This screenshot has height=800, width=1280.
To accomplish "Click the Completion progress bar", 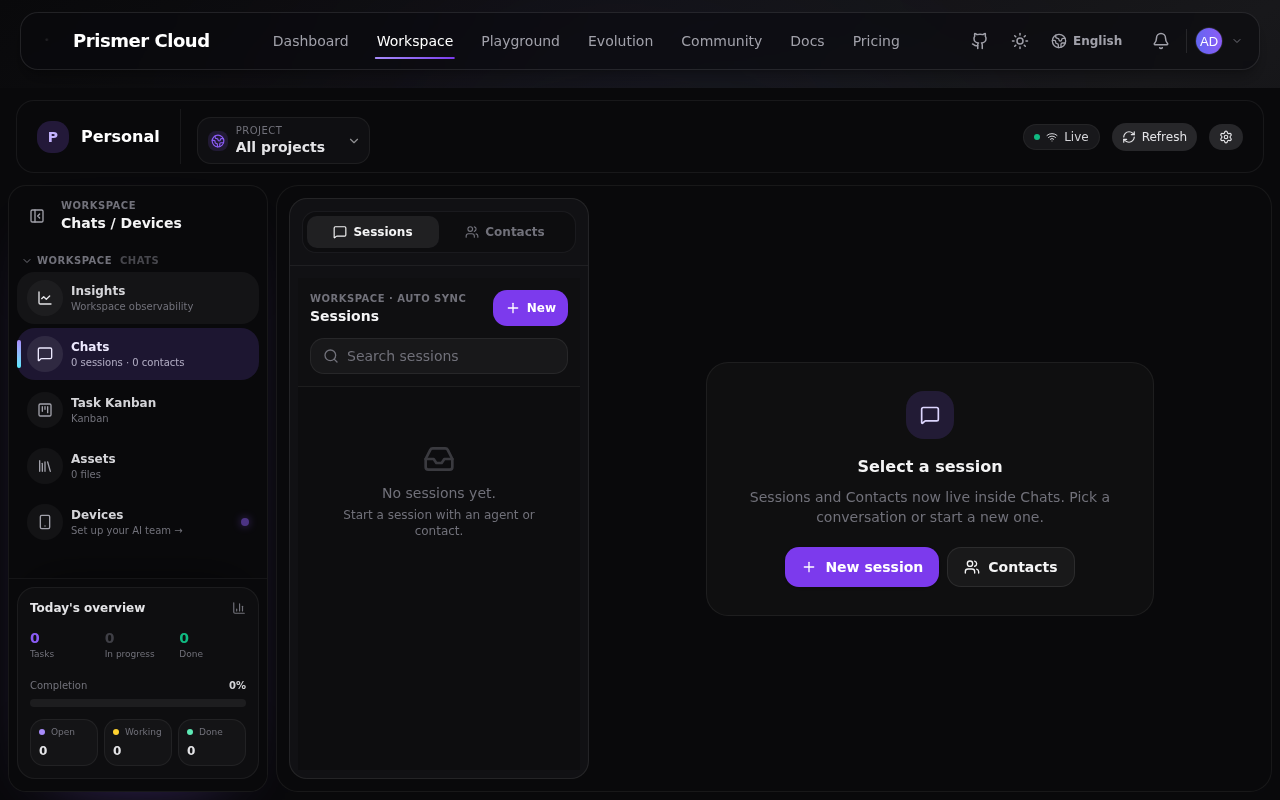I will tap(138, 703).
